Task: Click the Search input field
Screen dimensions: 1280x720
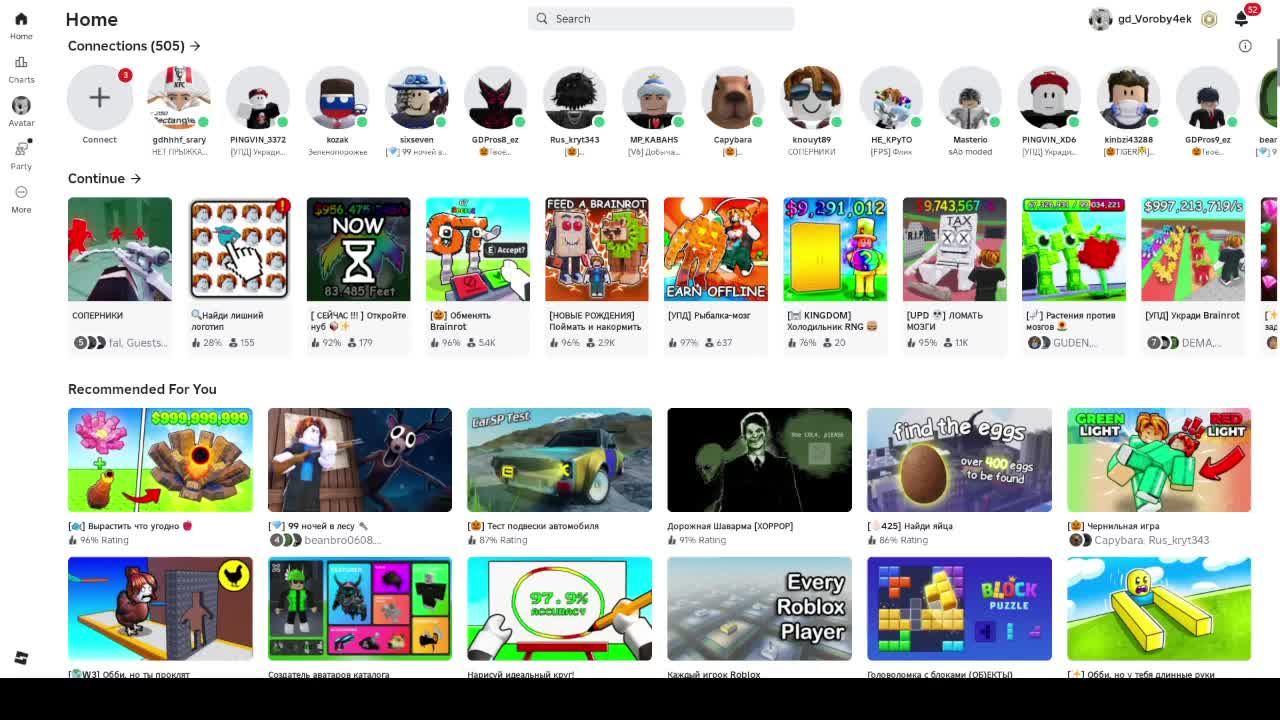Action: tap(661, 18)
